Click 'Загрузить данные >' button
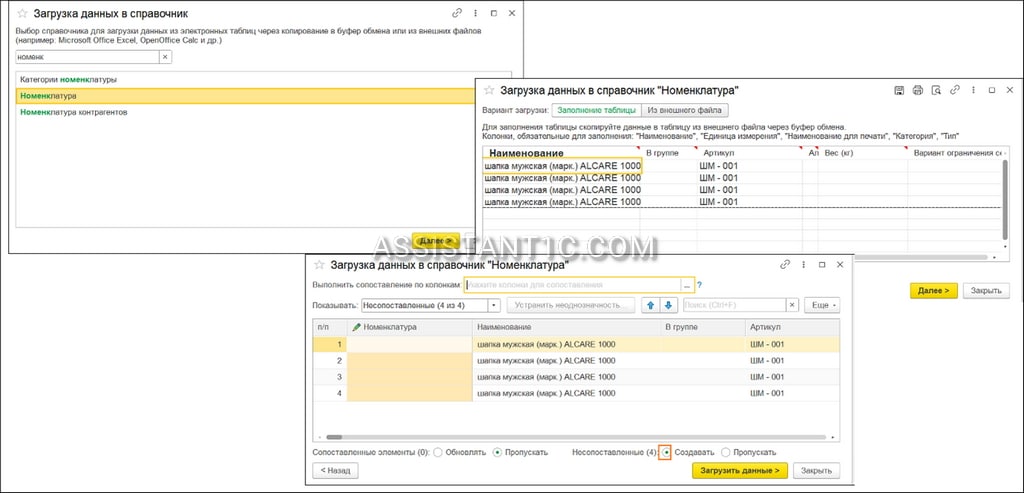Image resolution: width=1024 pixels, height=493 pixels. (740, 470)
